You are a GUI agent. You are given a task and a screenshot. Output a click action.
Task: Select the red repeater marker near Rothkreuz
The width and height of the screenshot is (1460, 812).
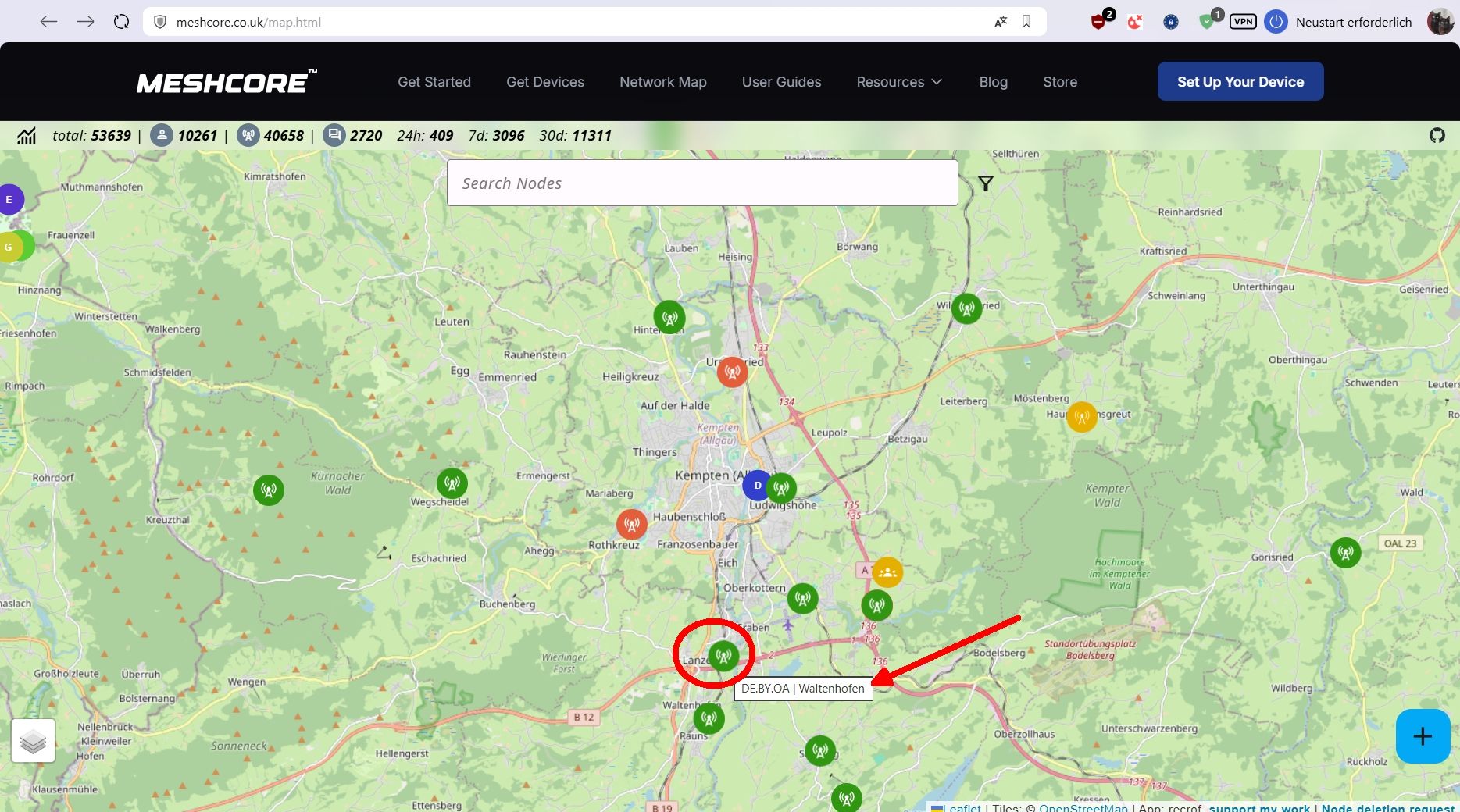pos(631,525)
